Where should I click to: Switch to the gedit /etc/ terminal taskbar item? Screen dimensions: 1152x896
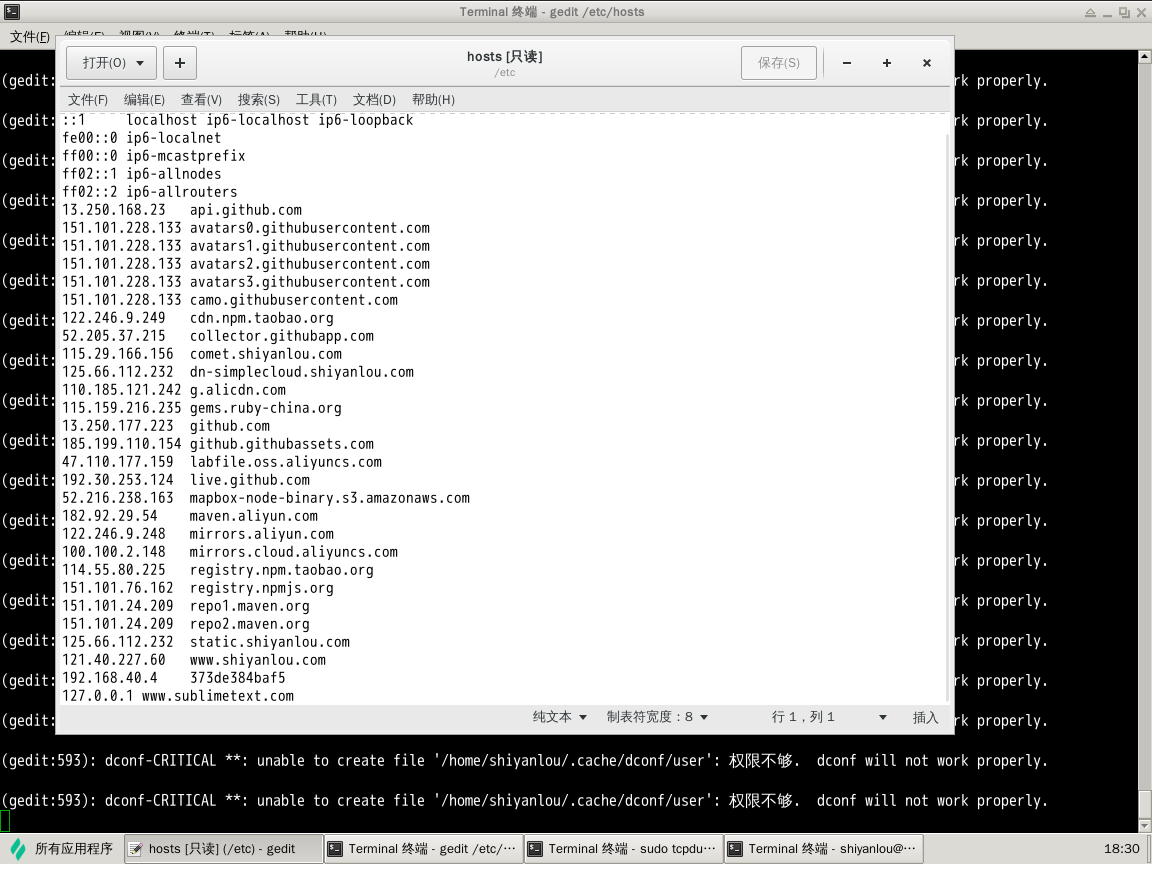click(422, 849)
